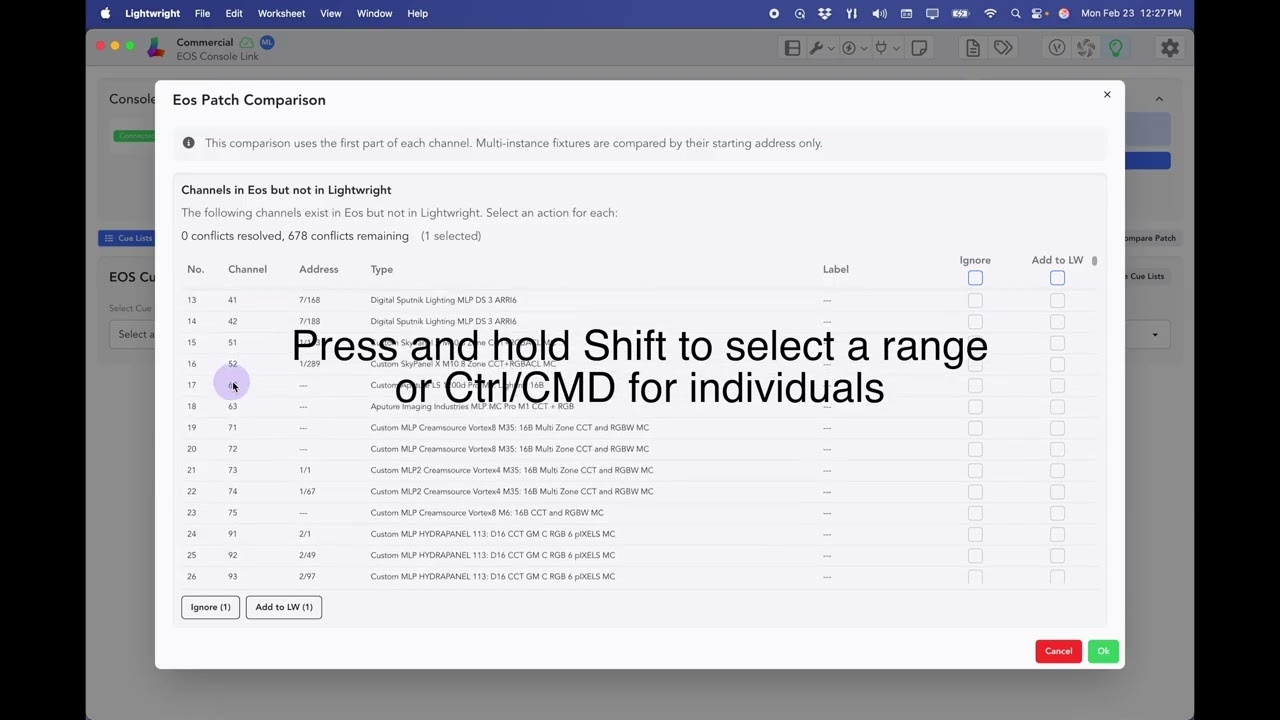Open the Worksheet menu
1280x720 pixels.
tap(281, 13)
